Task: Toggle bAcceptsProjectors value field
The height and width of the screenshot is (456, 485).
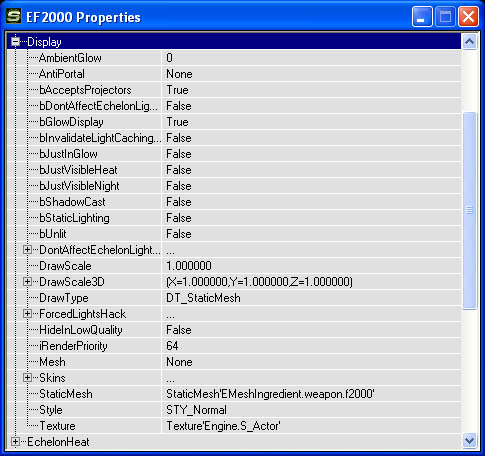Action: pyautogui.click(x=311, y=90)
